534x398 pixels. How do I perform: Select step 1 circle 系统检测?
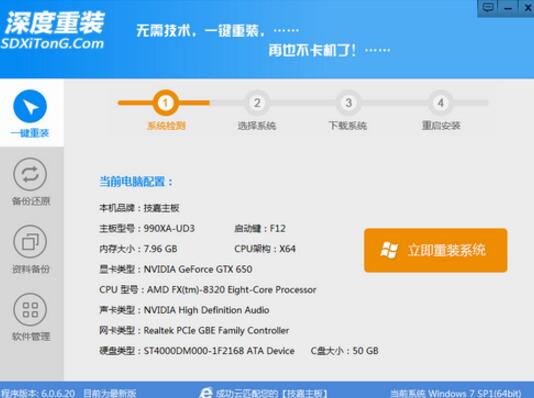166,102
